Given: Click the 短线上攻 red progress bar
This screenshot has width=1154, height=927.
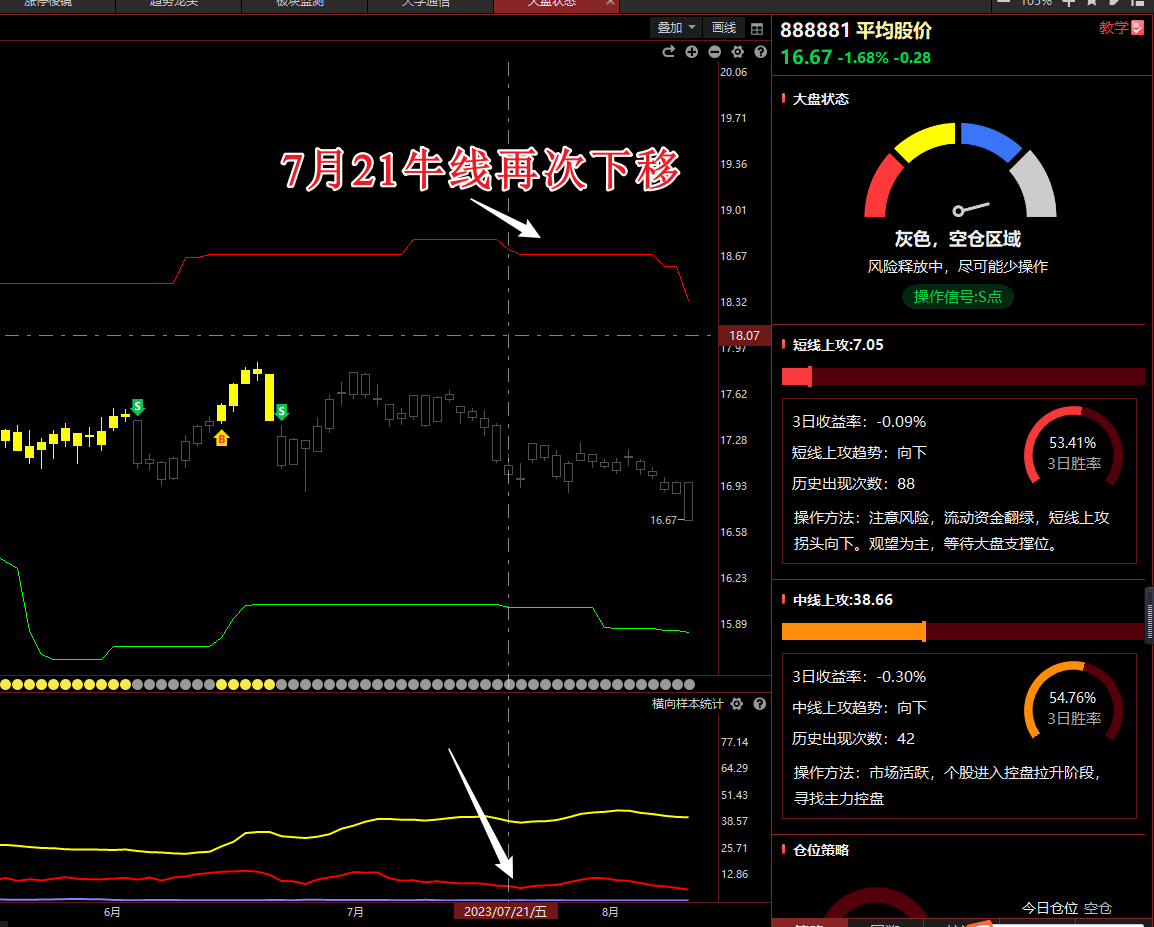Looking at the screenshot, I should (x=963, y=377).
